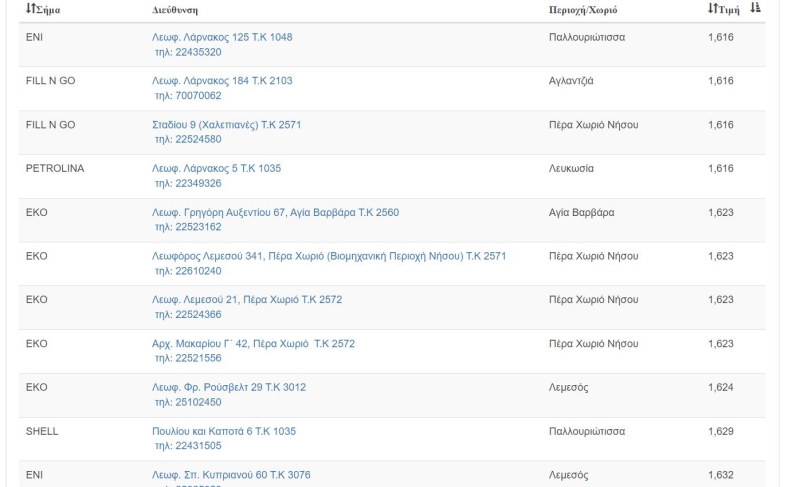Click phone number τηλ: 25102450
The height and width of the screenshot is (487, 800).
[188, 402]
